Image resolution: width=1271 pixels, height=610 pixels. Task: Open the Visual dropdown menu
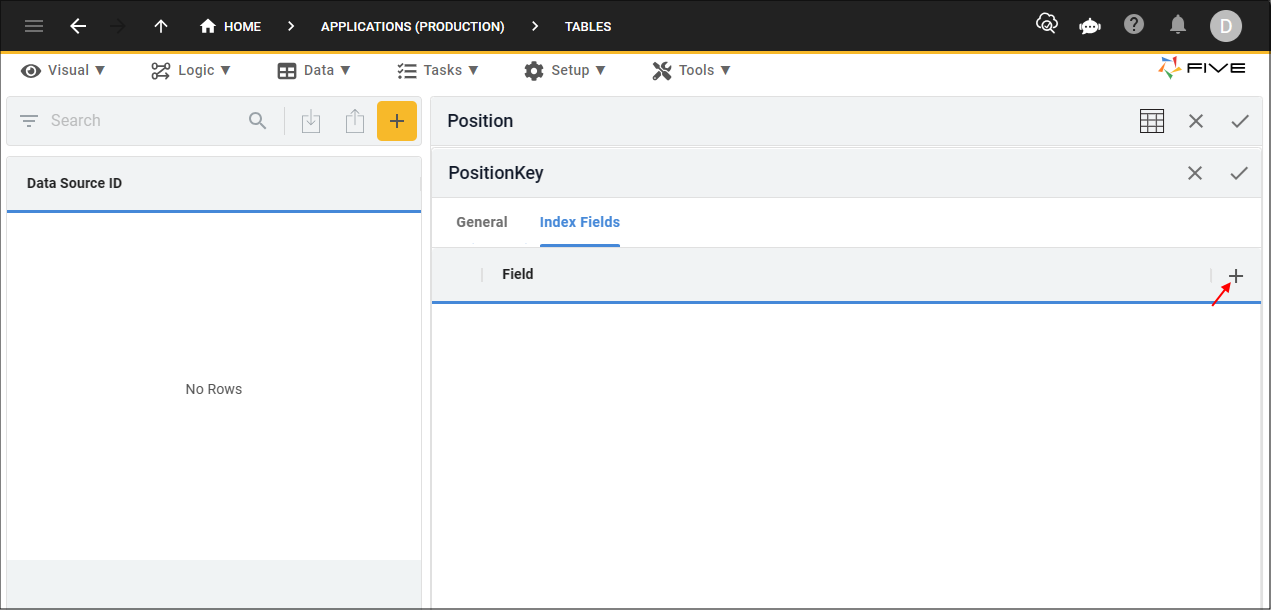(63, 70)
